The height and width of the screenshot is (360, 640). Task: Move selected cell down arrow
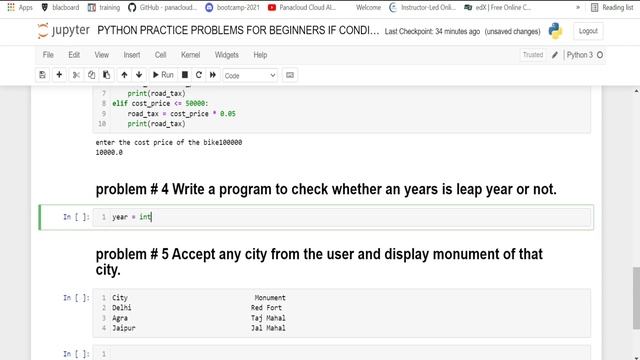139,75
